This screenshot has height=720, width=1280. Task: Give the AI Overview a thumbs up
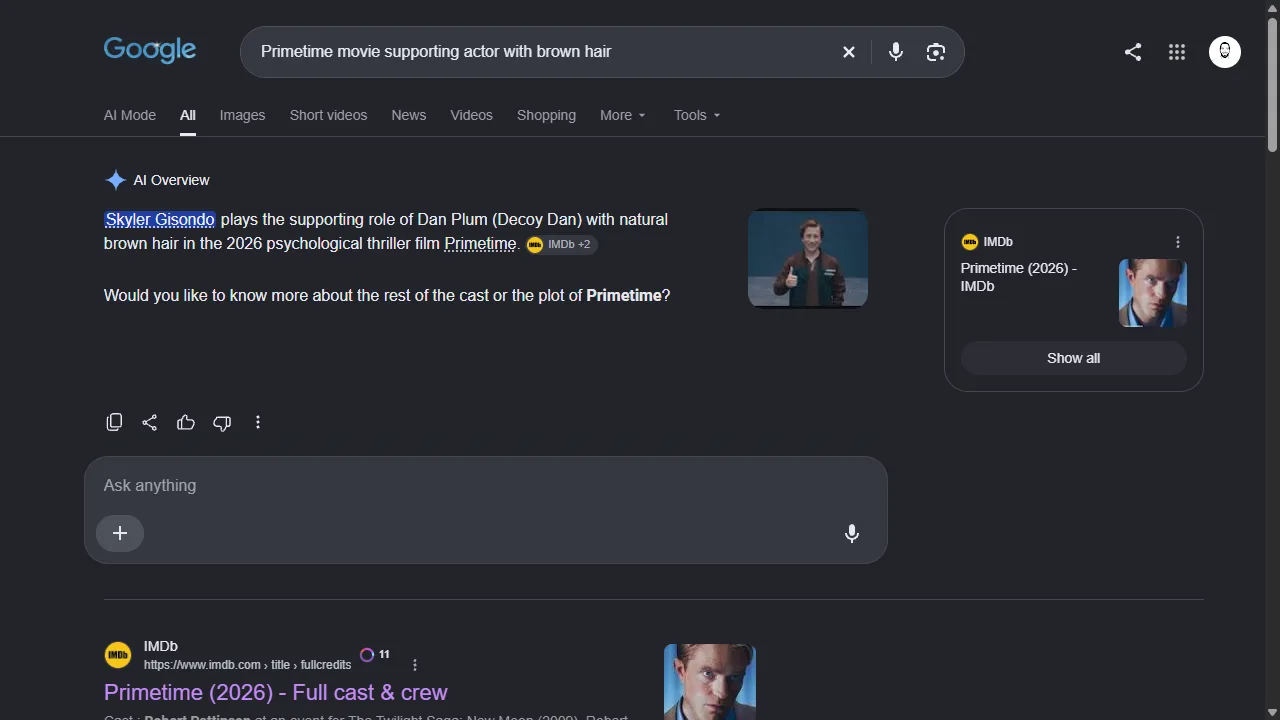click(186, 422)
